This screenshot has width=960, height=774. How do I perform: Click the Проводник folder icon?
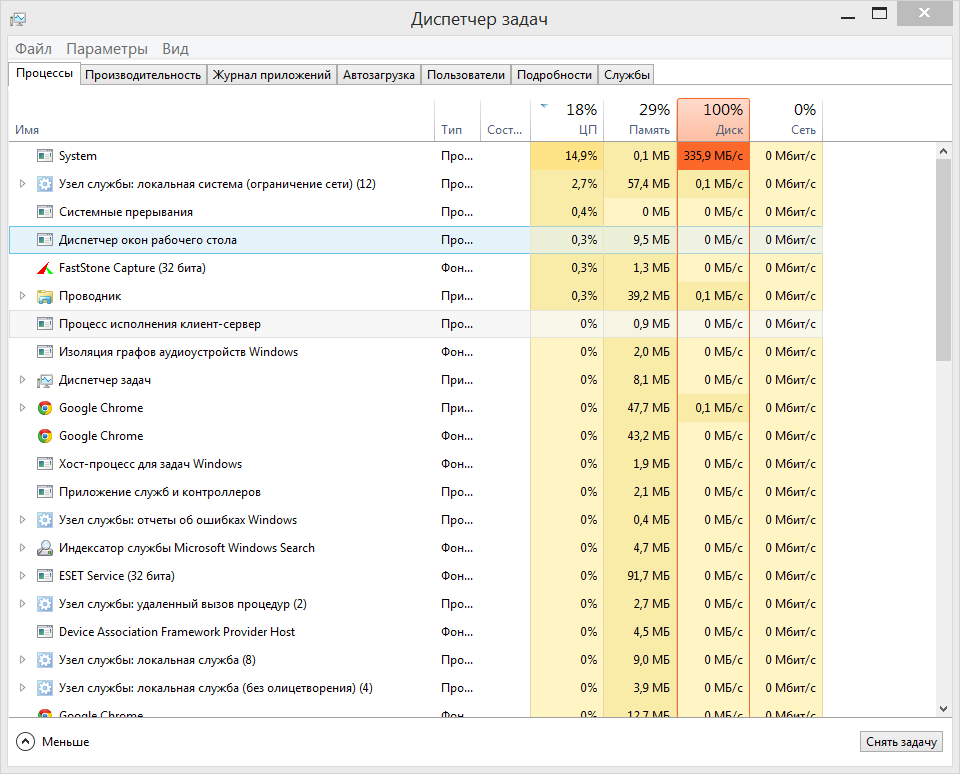(x=44, y=296)
